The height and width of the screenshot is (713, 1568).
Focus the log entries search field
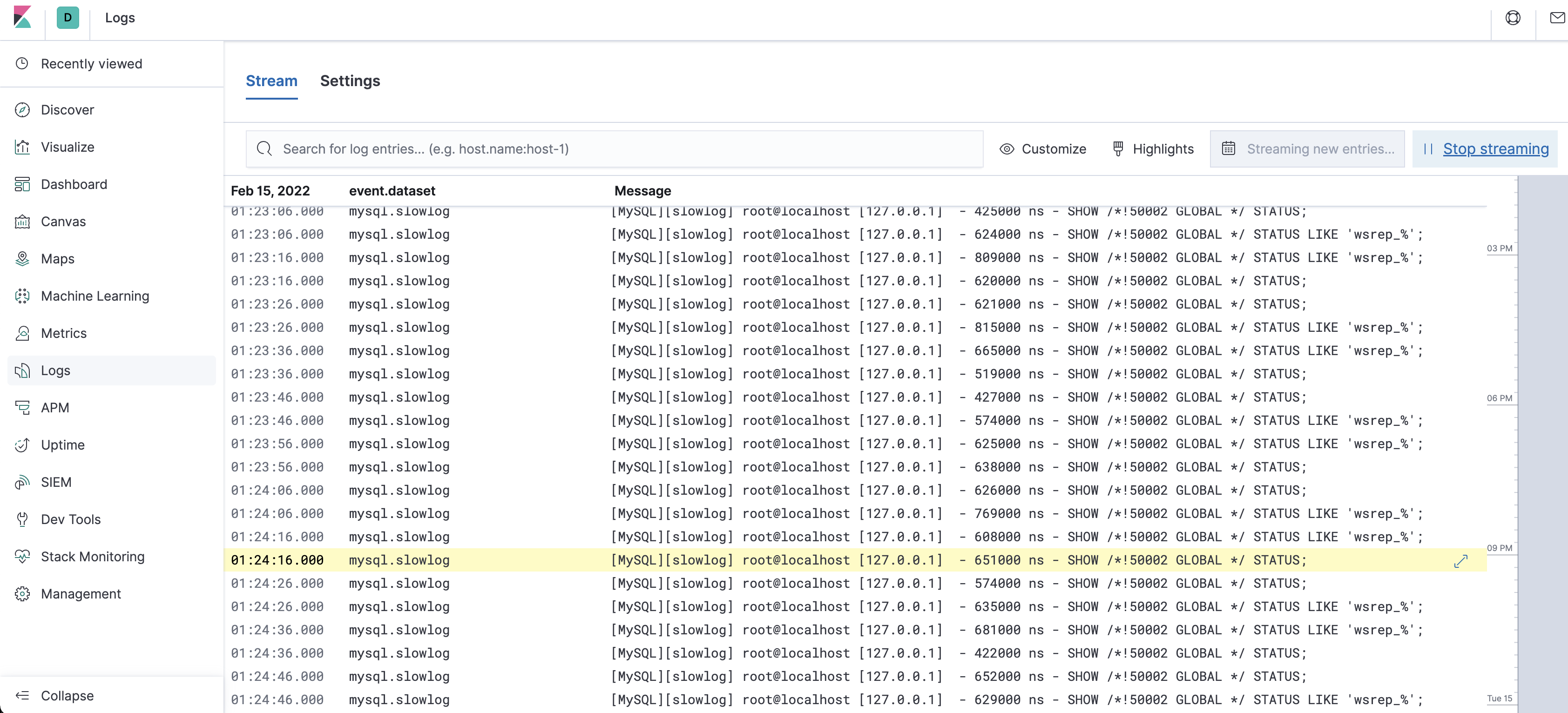tap(615, 149)
